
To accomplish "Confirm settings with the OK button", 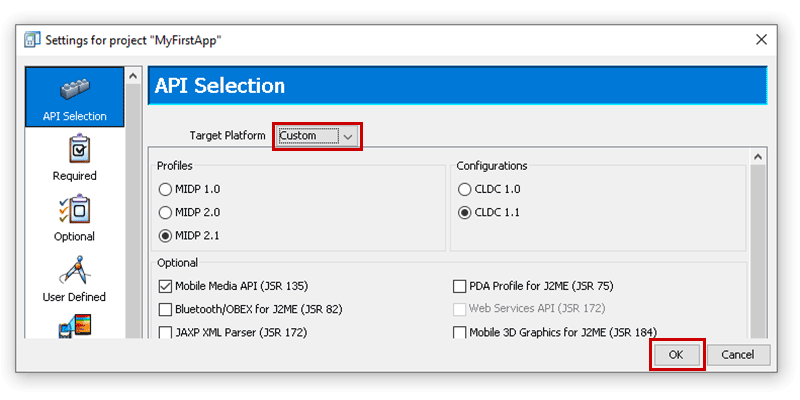I will 677,355.
